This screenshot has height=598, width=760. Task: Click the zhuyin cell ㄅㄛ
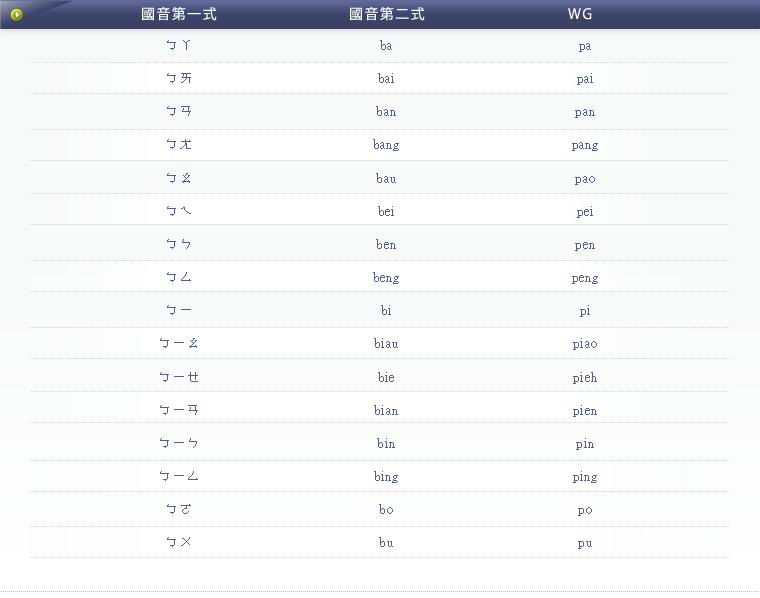click(x=178, y=509)
